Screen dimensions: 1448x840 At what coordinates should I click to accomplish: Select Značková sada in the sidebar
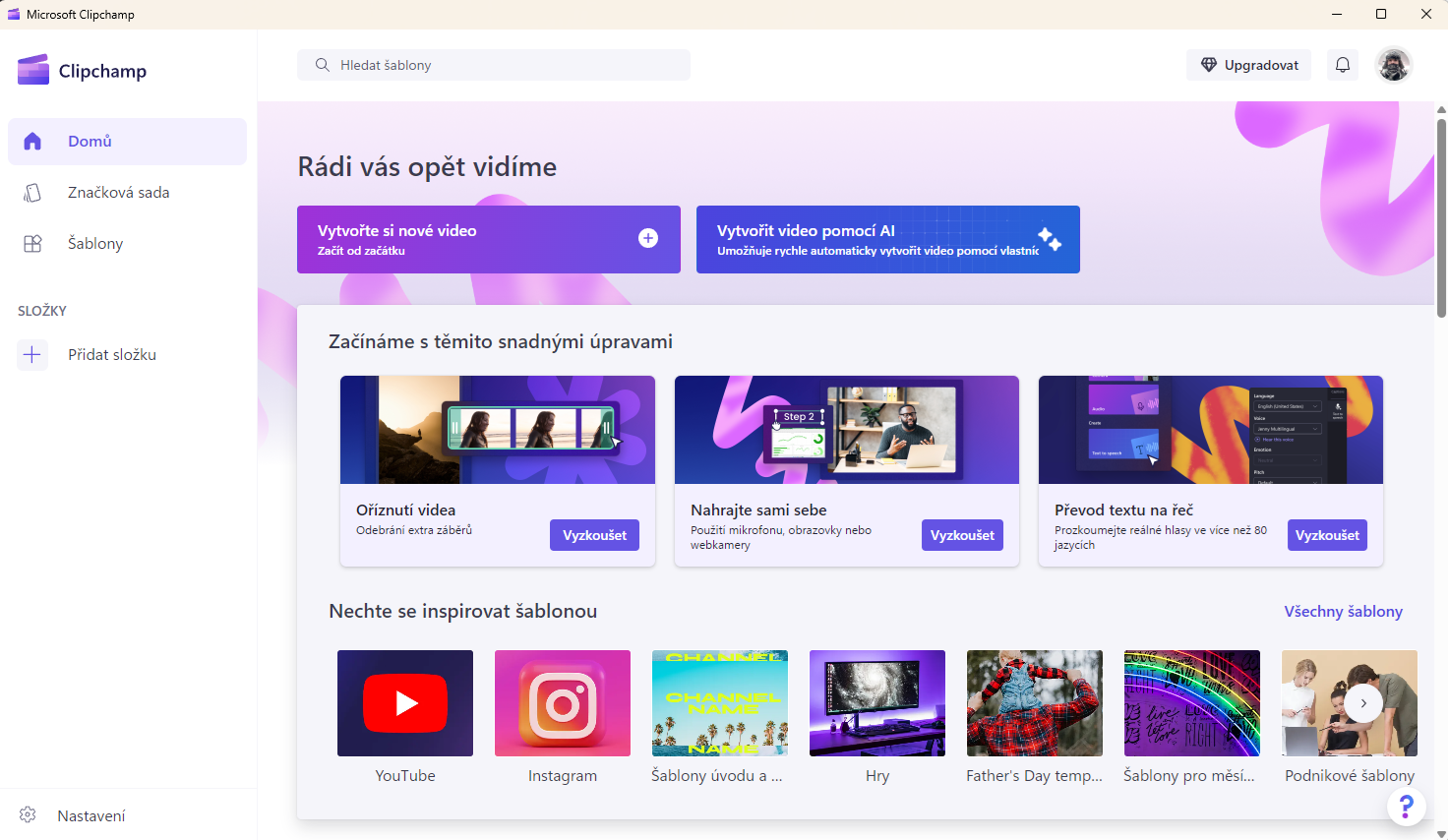pos(127,193)
